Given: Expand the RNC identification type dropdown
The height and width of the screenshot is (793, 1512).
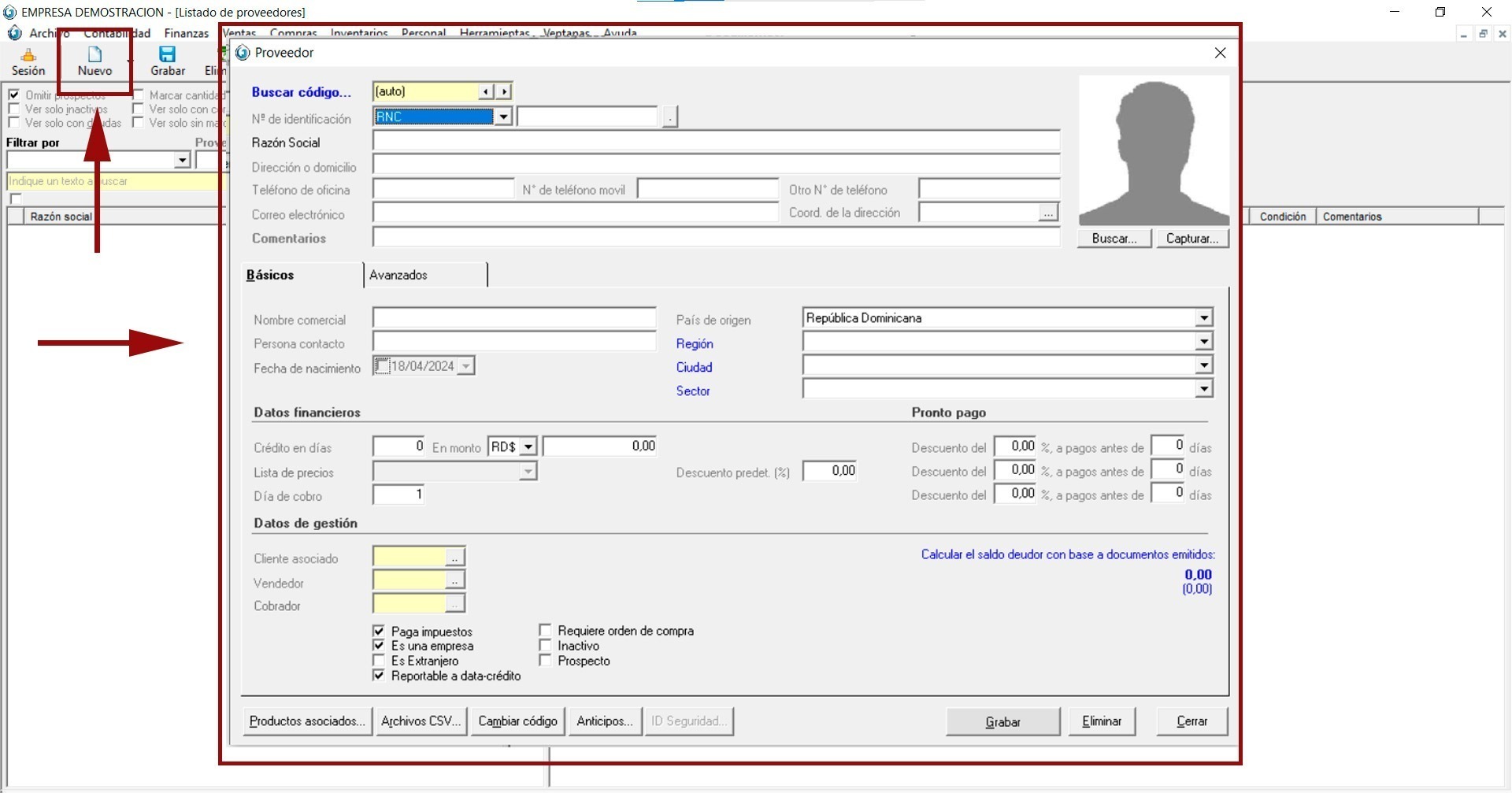Looking at the screenshot, I should [502, 117].
